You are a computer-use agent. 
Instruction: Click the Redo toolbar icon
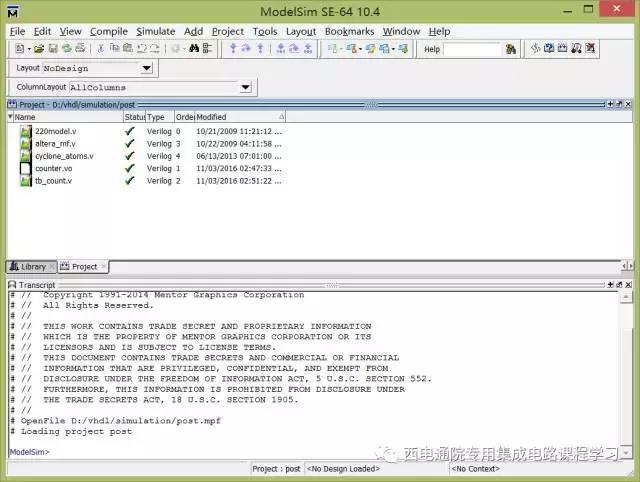155,49
